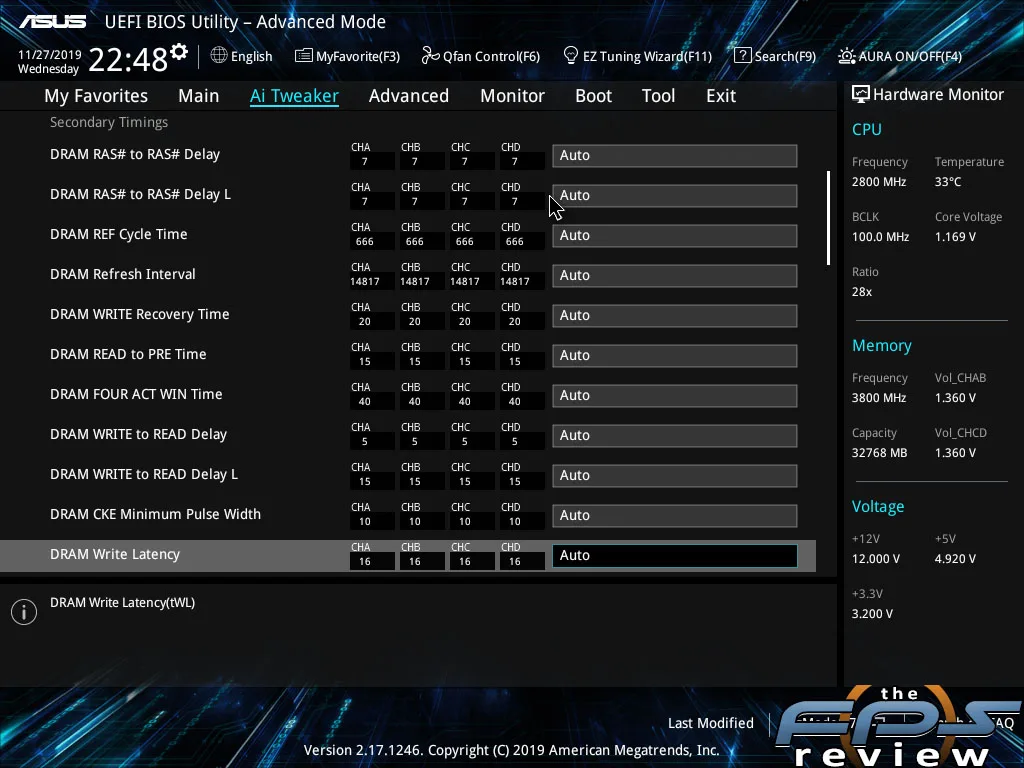Viewport: 1024px width, 768px height.
Task: Select the Ai Tweaker tab
Action: click(295, 96)
